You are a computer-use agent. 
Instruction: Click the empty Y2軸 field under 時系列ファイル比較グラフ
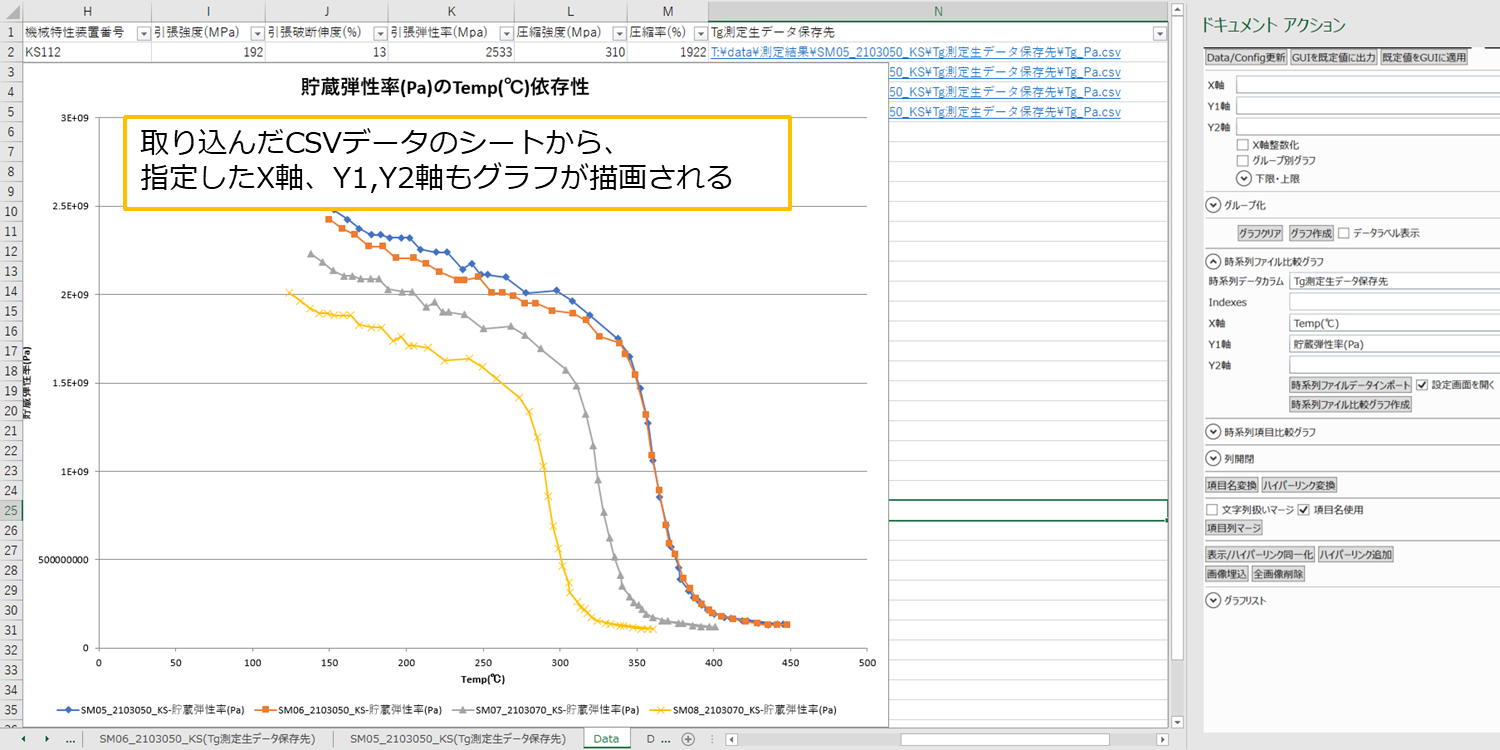1394,365
